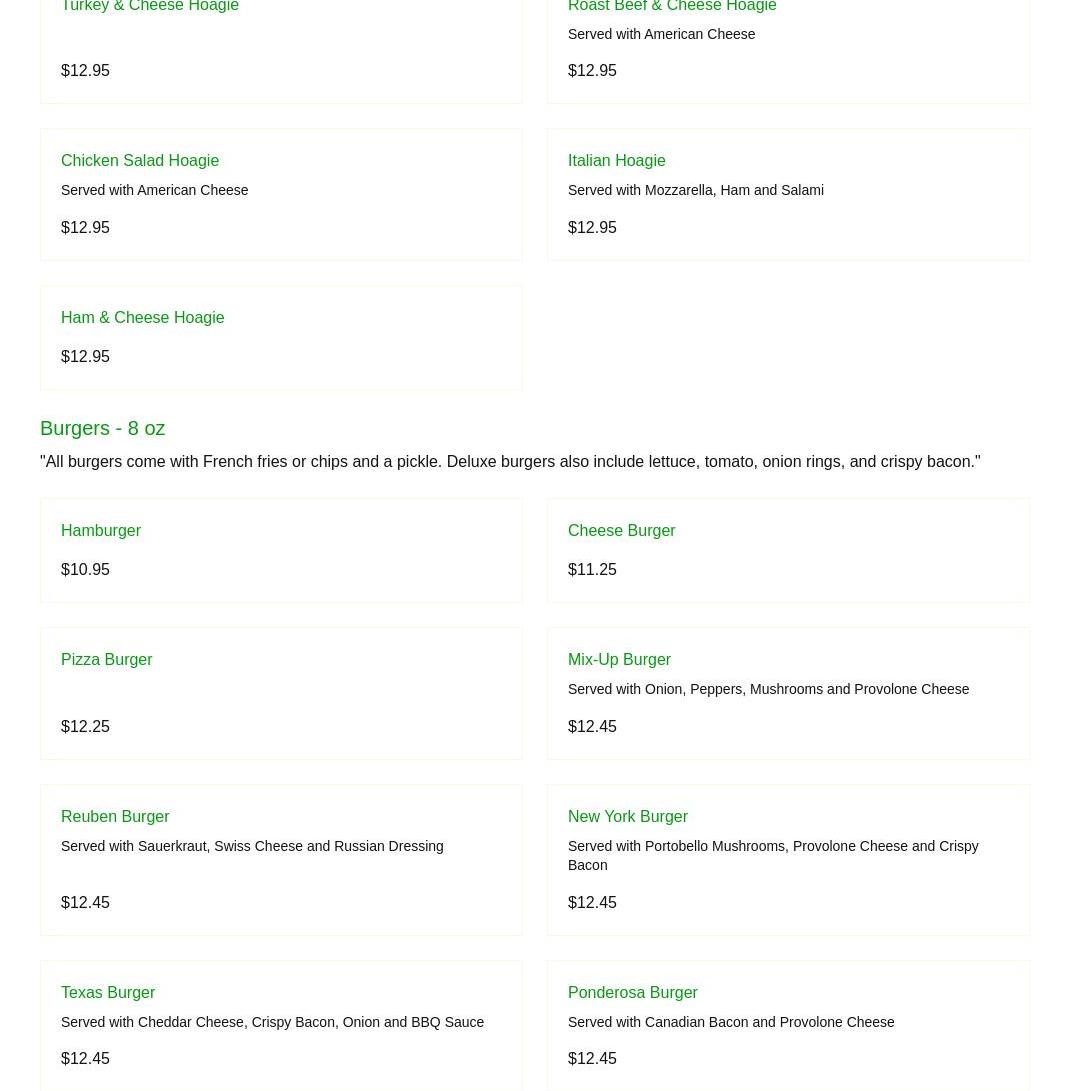Click the Pizza Burger $12.25 price

pyautogui.click(x=85, y=726)
